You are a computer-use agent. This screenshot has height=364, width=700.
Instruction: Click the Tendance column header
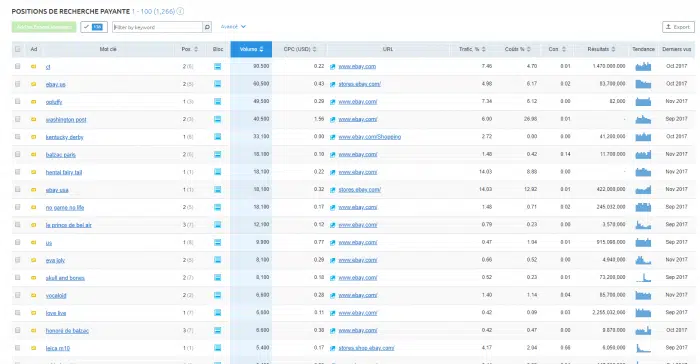point(643,49)
